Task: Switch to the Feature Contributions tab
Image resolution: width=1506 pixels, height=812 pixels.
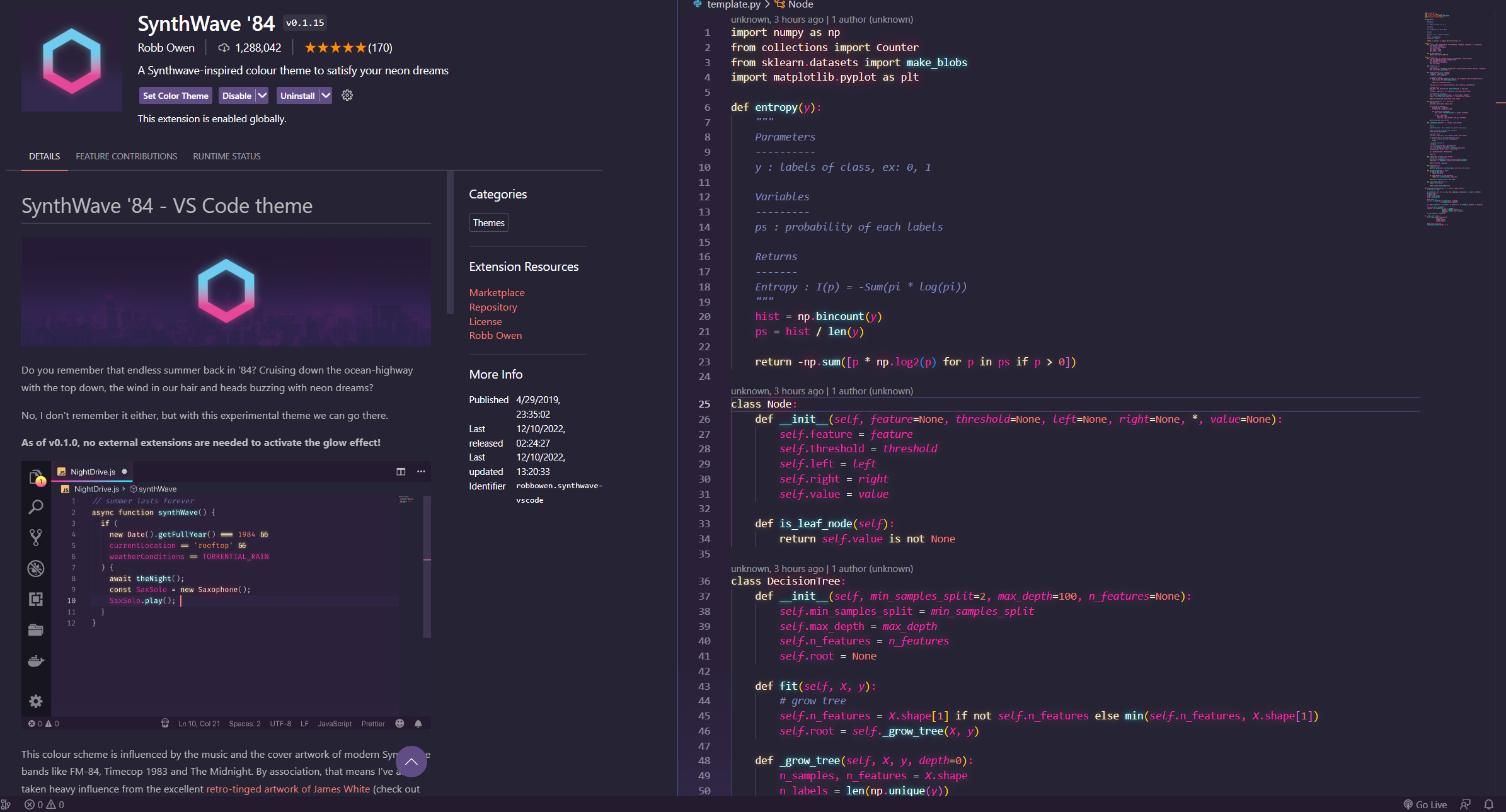Action: 127,156
